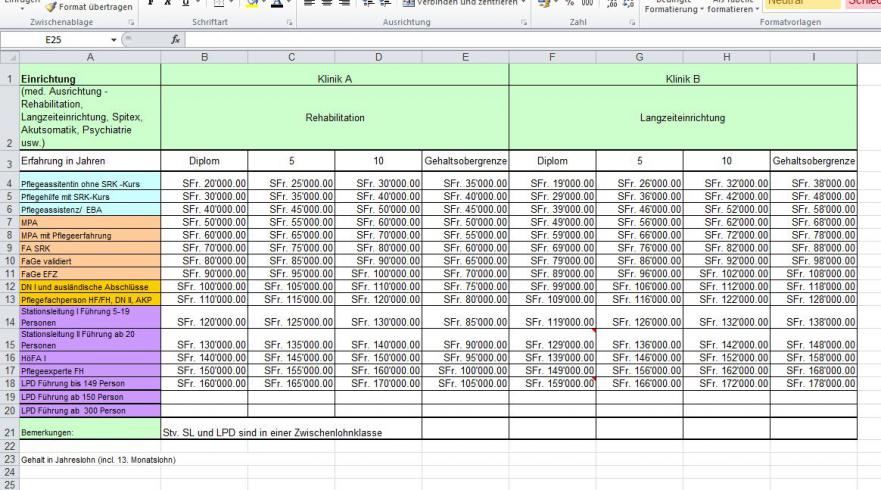Select column H header

[x=726, y=57]
